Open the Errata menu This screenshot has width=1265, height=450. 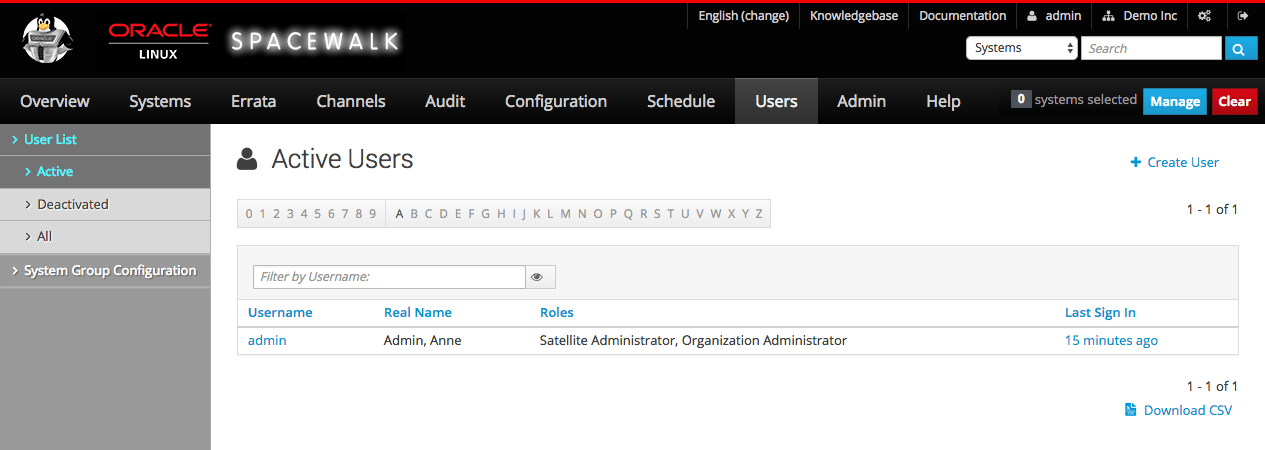(253, 101)
